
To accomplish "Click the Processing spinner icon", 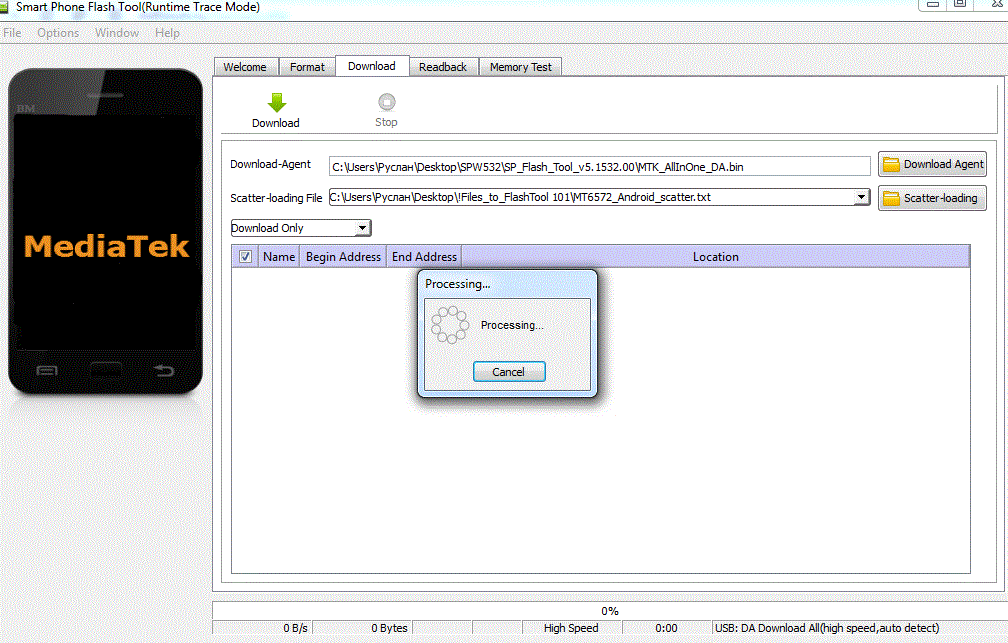I will (x=449, y=325).
